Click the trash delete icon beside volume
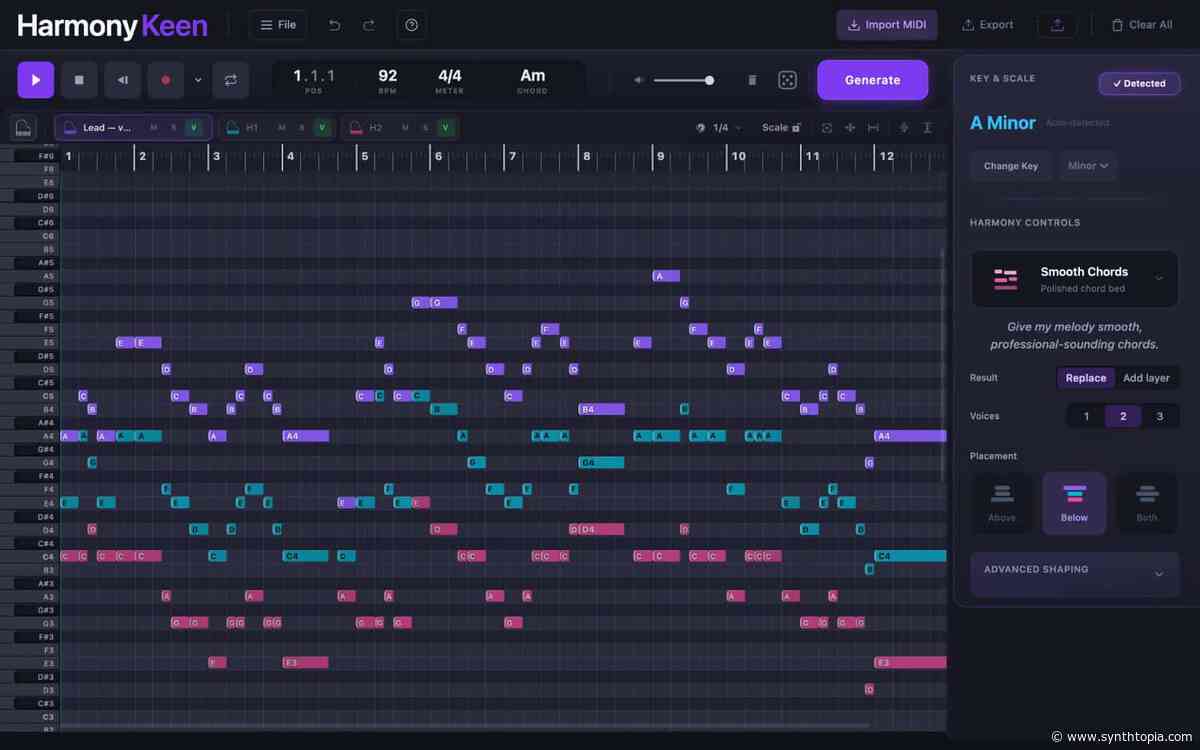The width and height of the screenshot is (1200, 750). click(x=752, y=80)
